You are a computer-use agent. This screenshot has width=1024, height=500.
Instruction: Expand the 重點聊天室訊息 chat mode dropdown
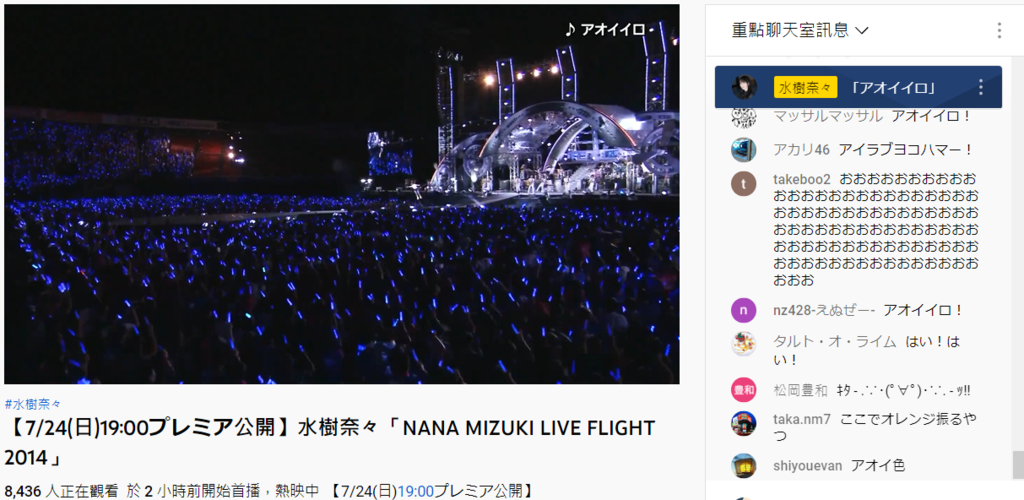point(801,30)
